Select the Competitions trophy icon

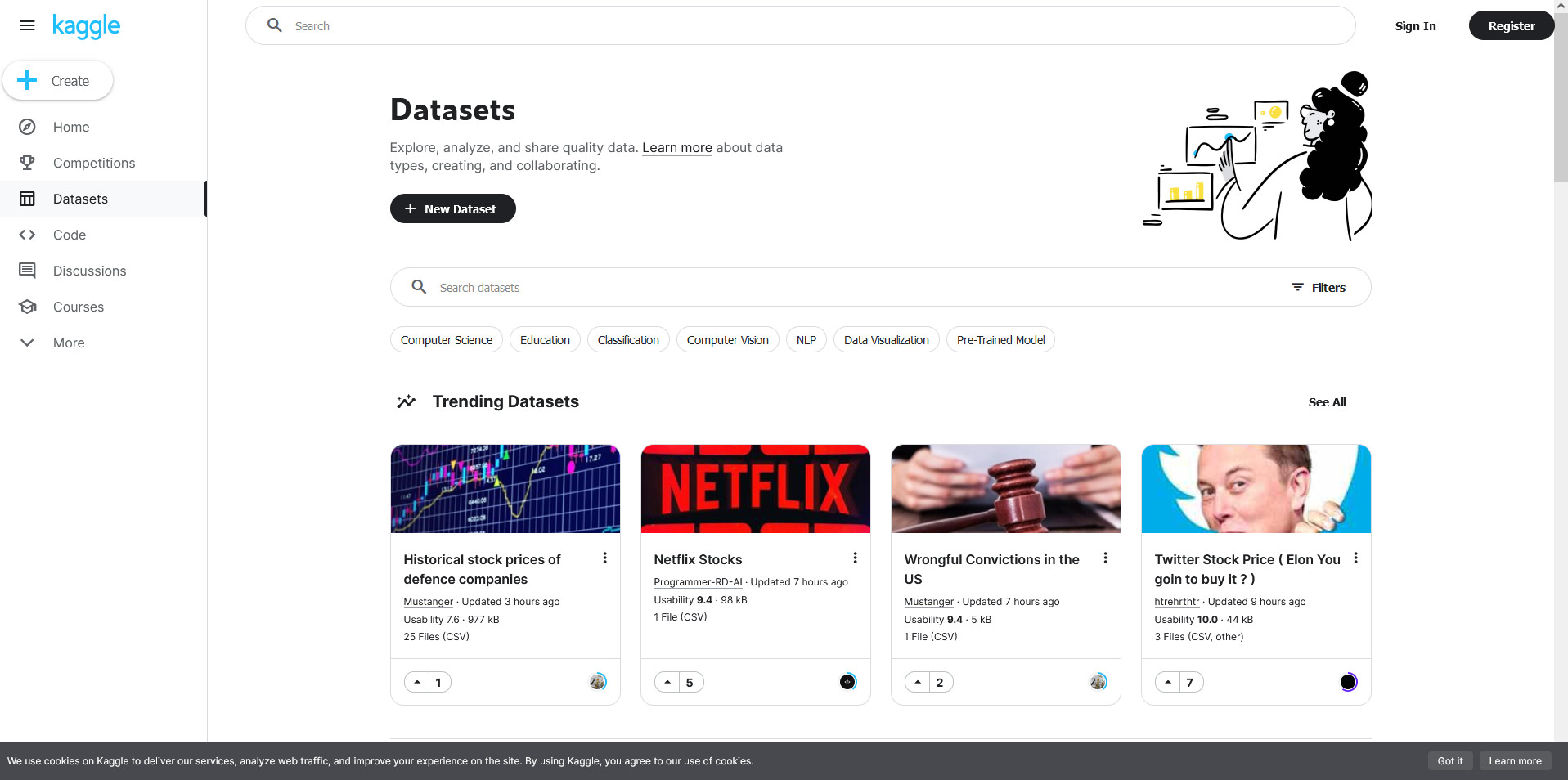coord(27,163)
